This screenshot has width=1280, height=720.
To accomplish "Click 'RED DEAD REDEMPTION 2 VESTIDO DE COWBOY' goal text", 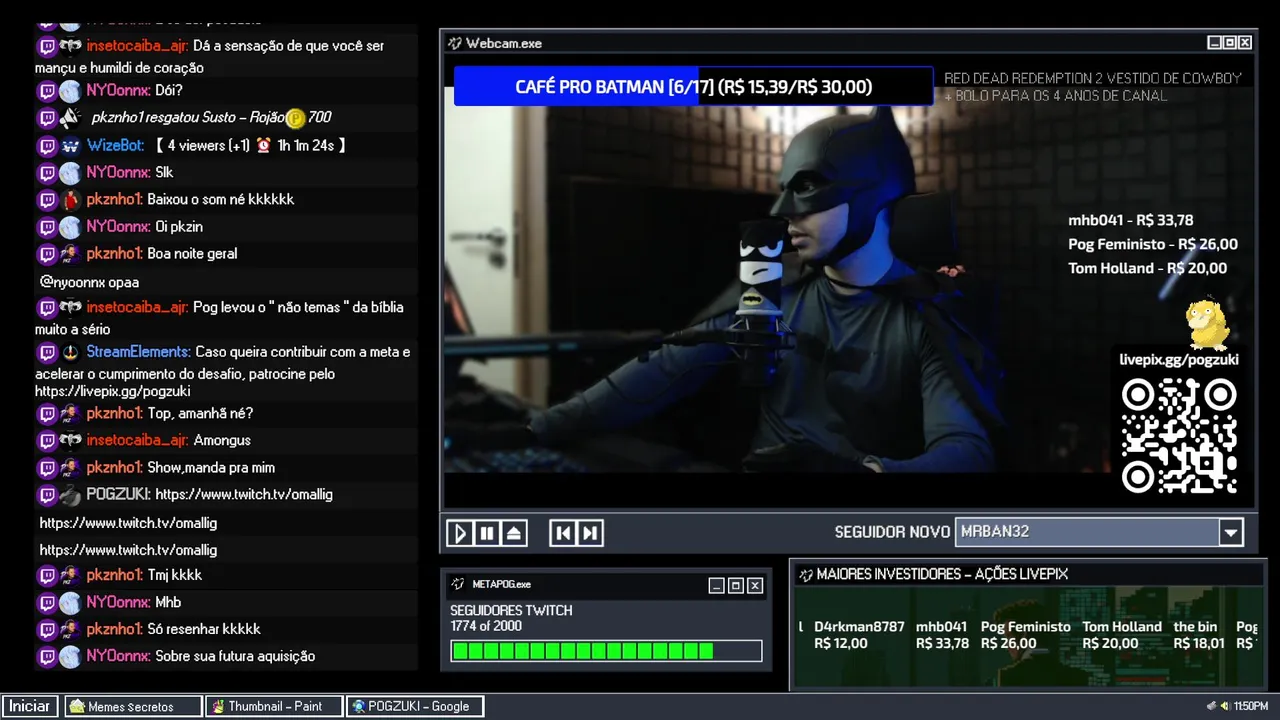I will (x=1093, y=78).
